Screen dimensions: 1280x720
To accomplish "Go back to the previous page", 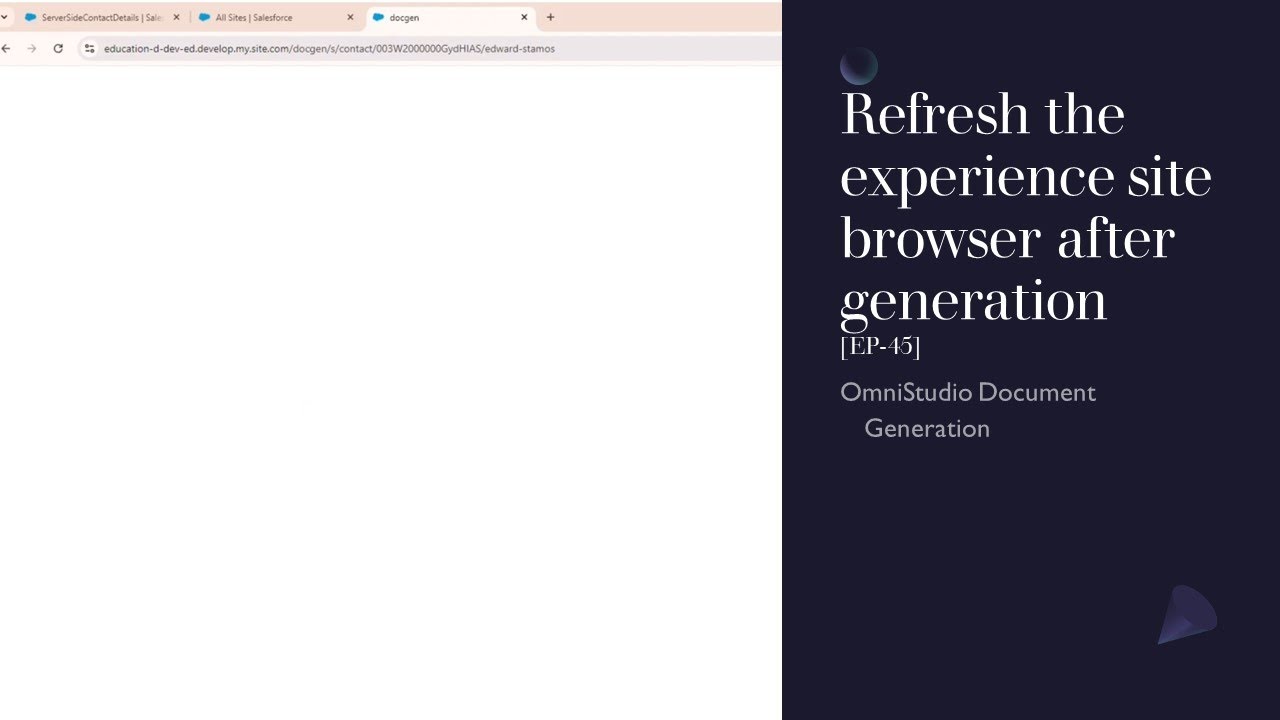I will pos(6,48).
